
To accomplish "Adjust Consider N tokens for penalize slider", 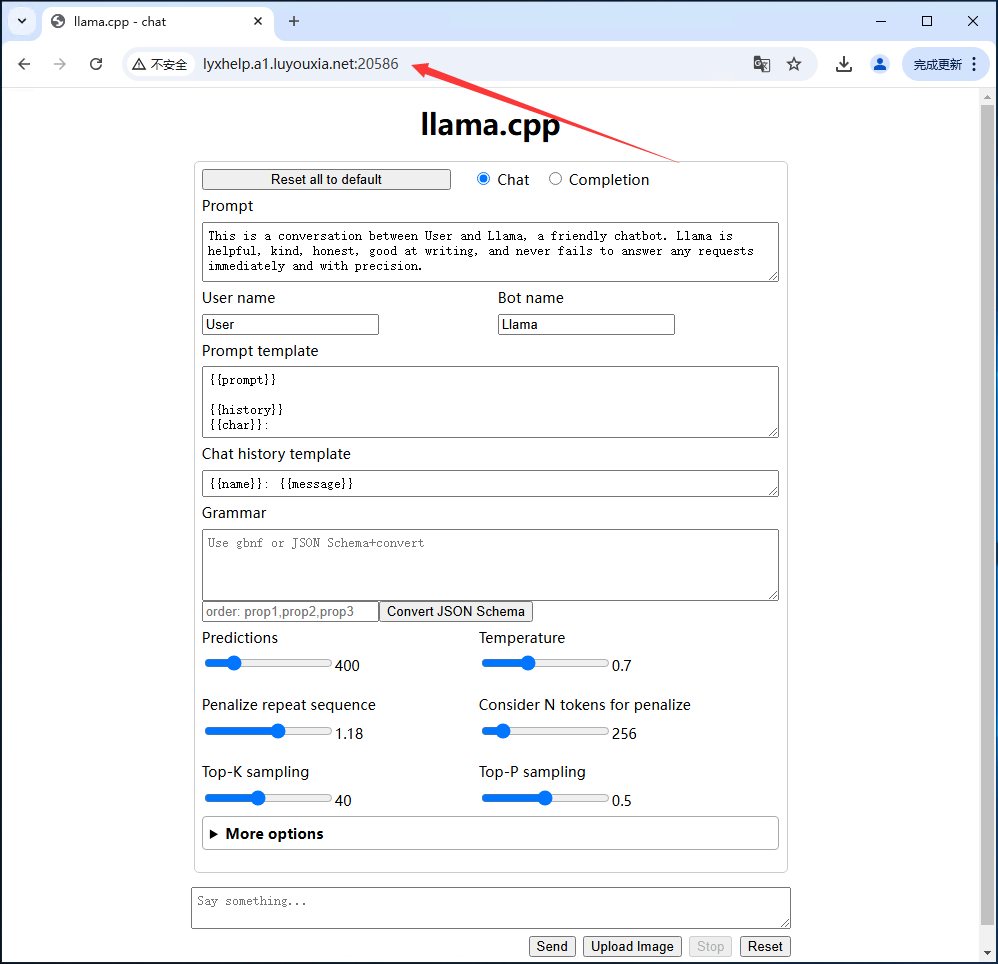I will [545, 731].
